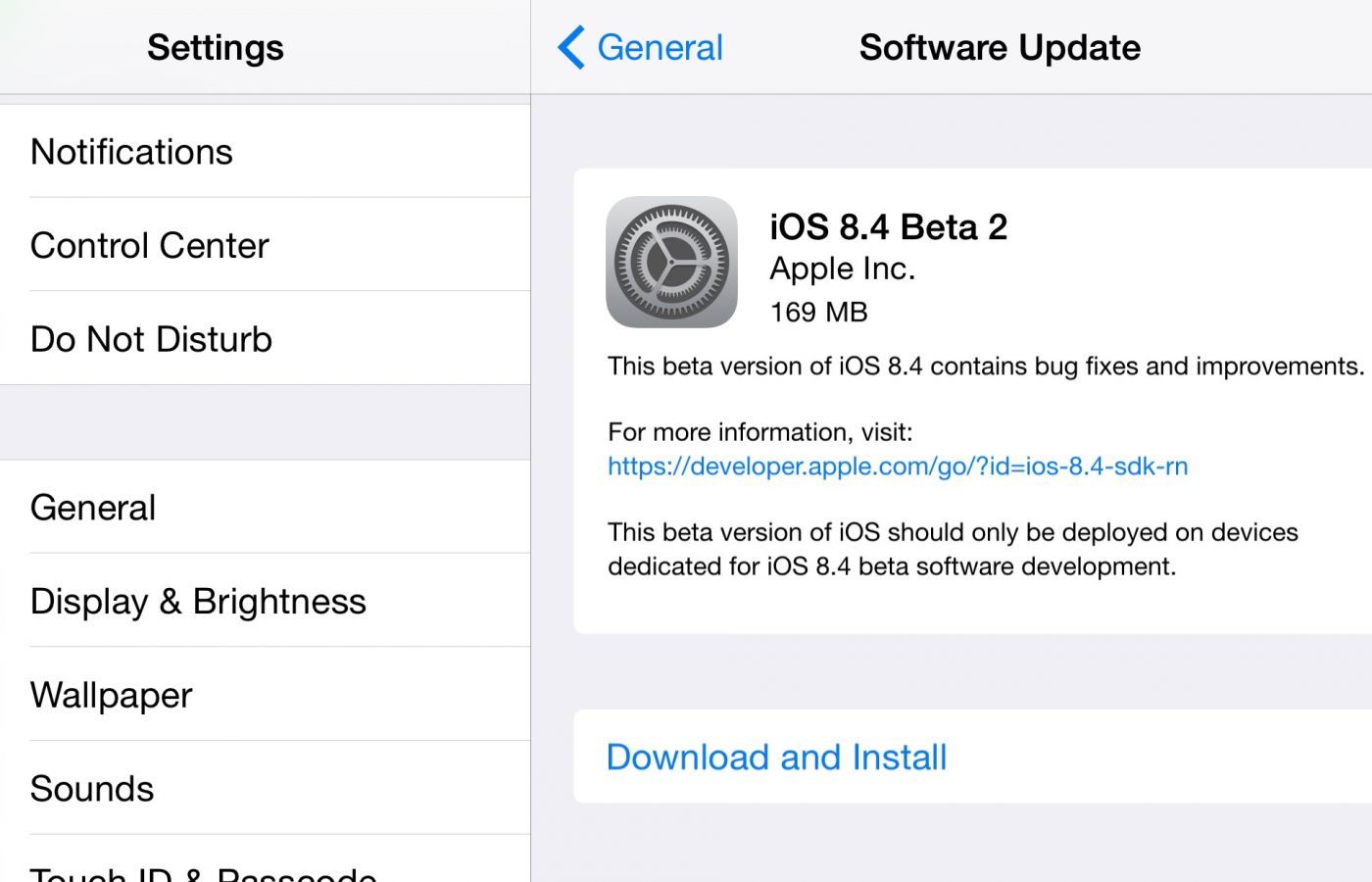
Task: Click the bug fixes and improvements description
Action: pos(985,367)
